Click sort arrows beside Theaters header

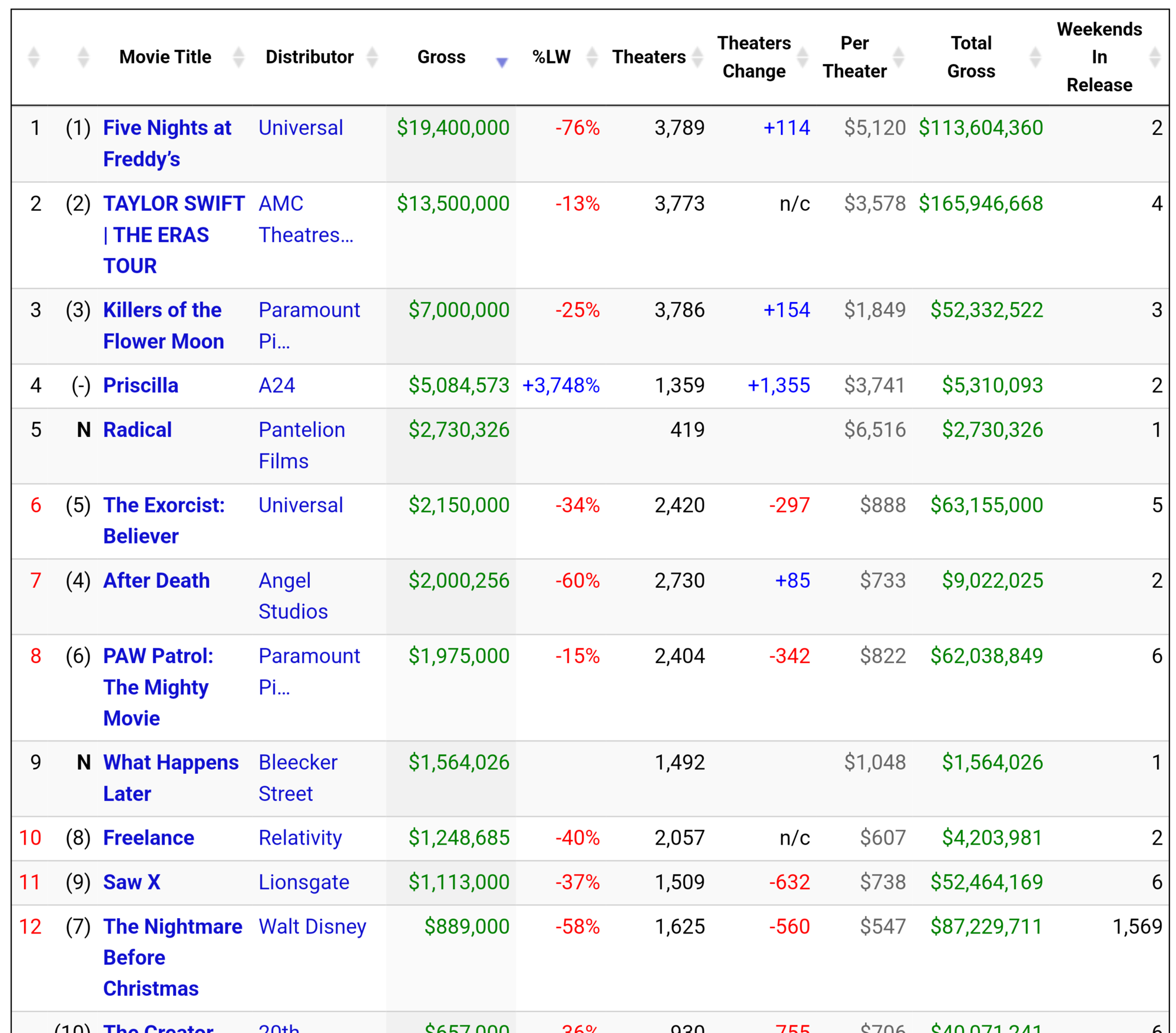[x=697, y=57]
